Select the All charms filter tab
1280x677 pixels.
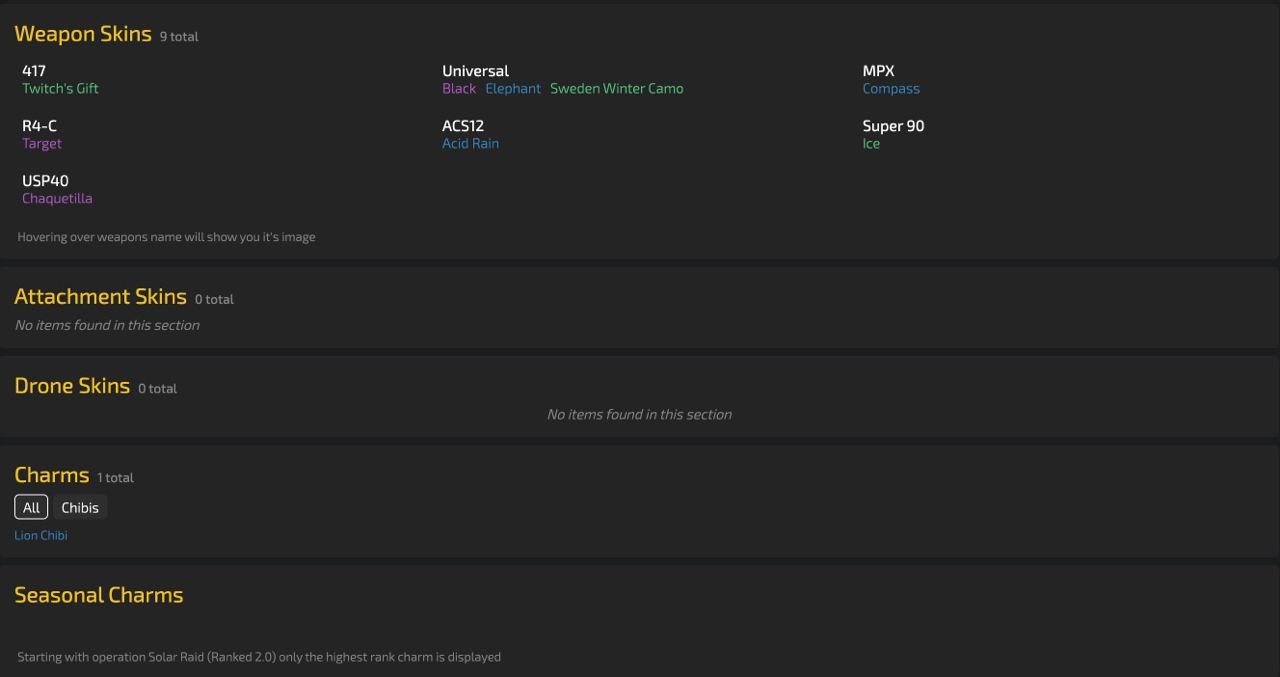coord(31,508)
